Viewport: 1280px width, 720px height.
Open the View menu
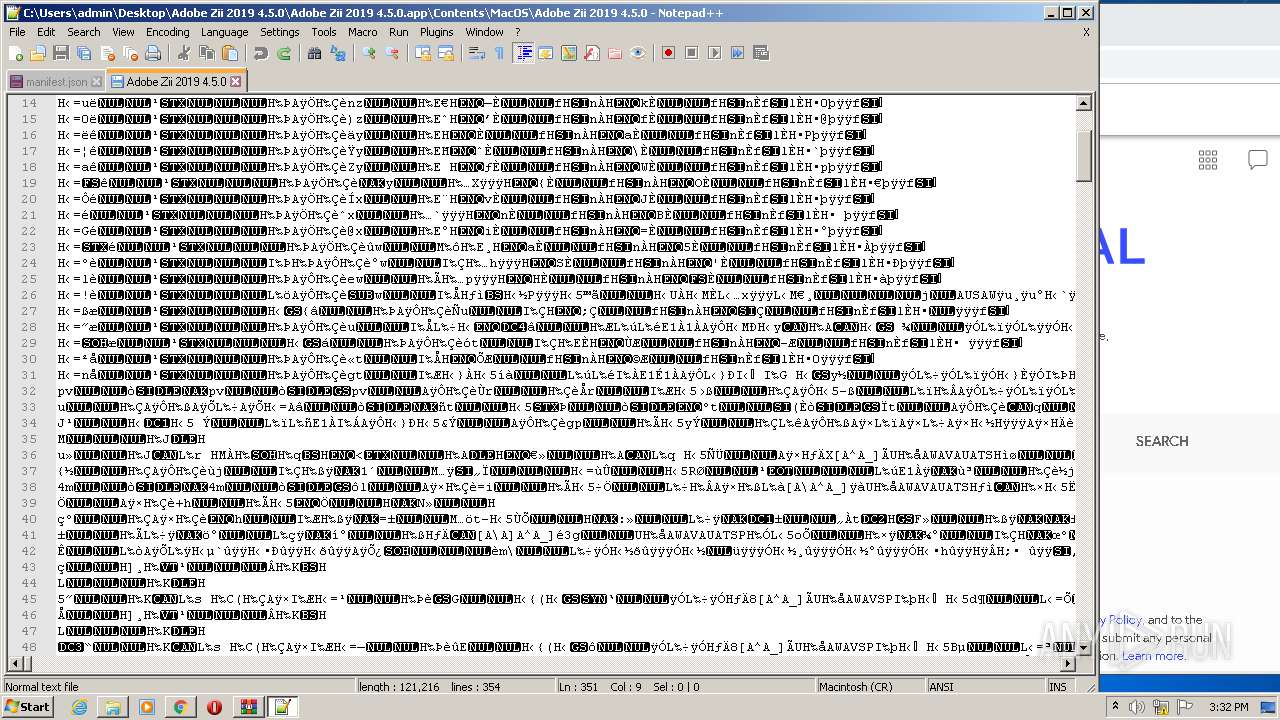(123, 32)
